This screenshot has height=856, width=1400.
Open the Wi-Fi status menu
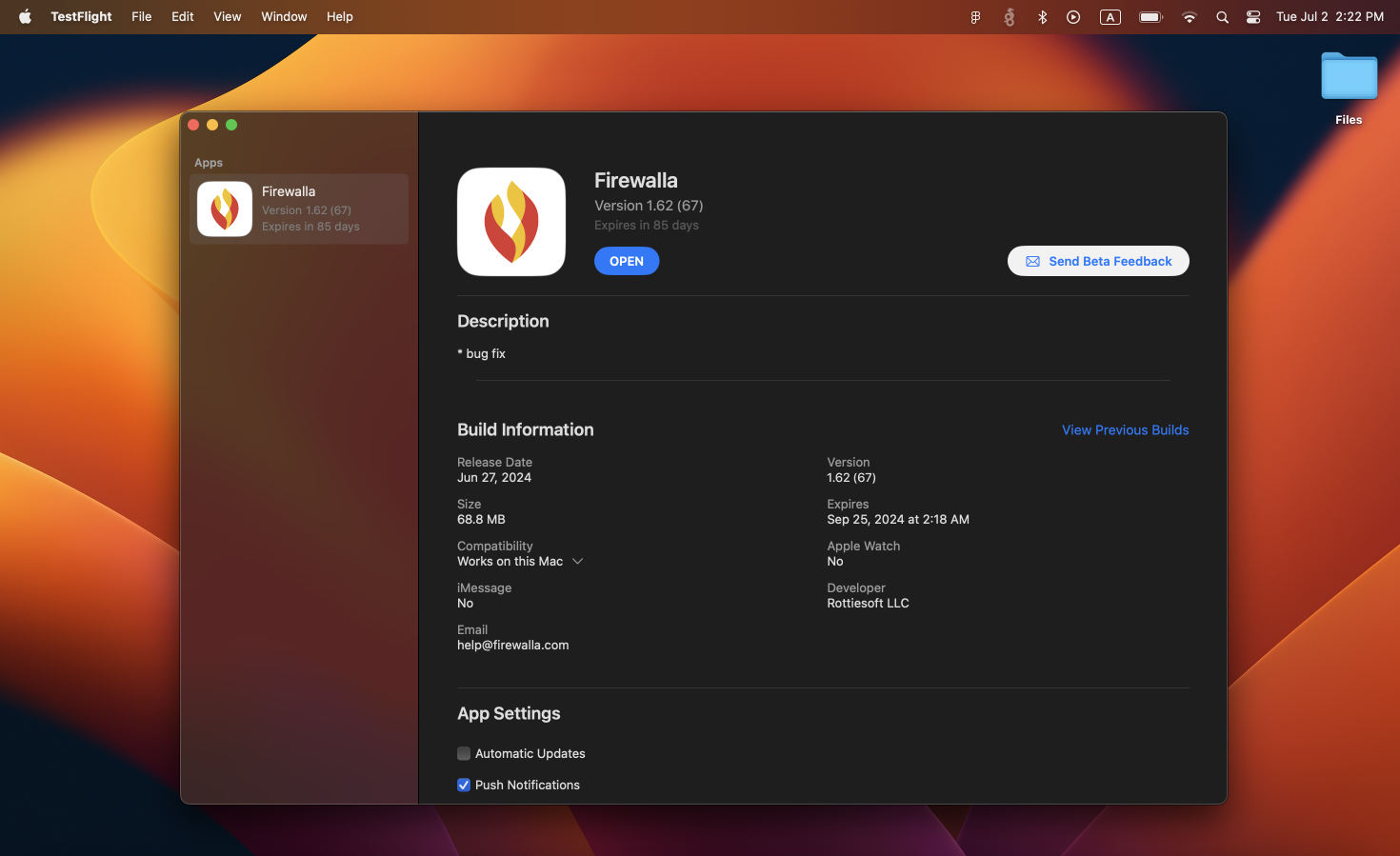[1190, 17]
